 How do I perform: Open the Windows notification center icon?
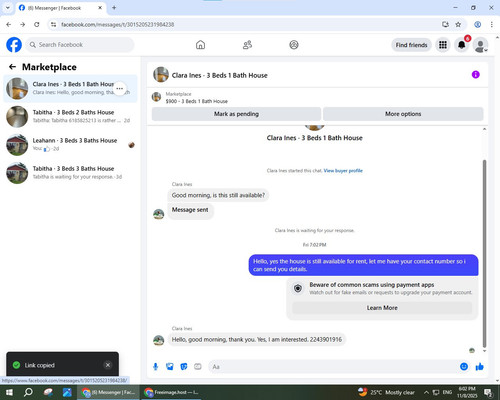(x=489, y=392)
